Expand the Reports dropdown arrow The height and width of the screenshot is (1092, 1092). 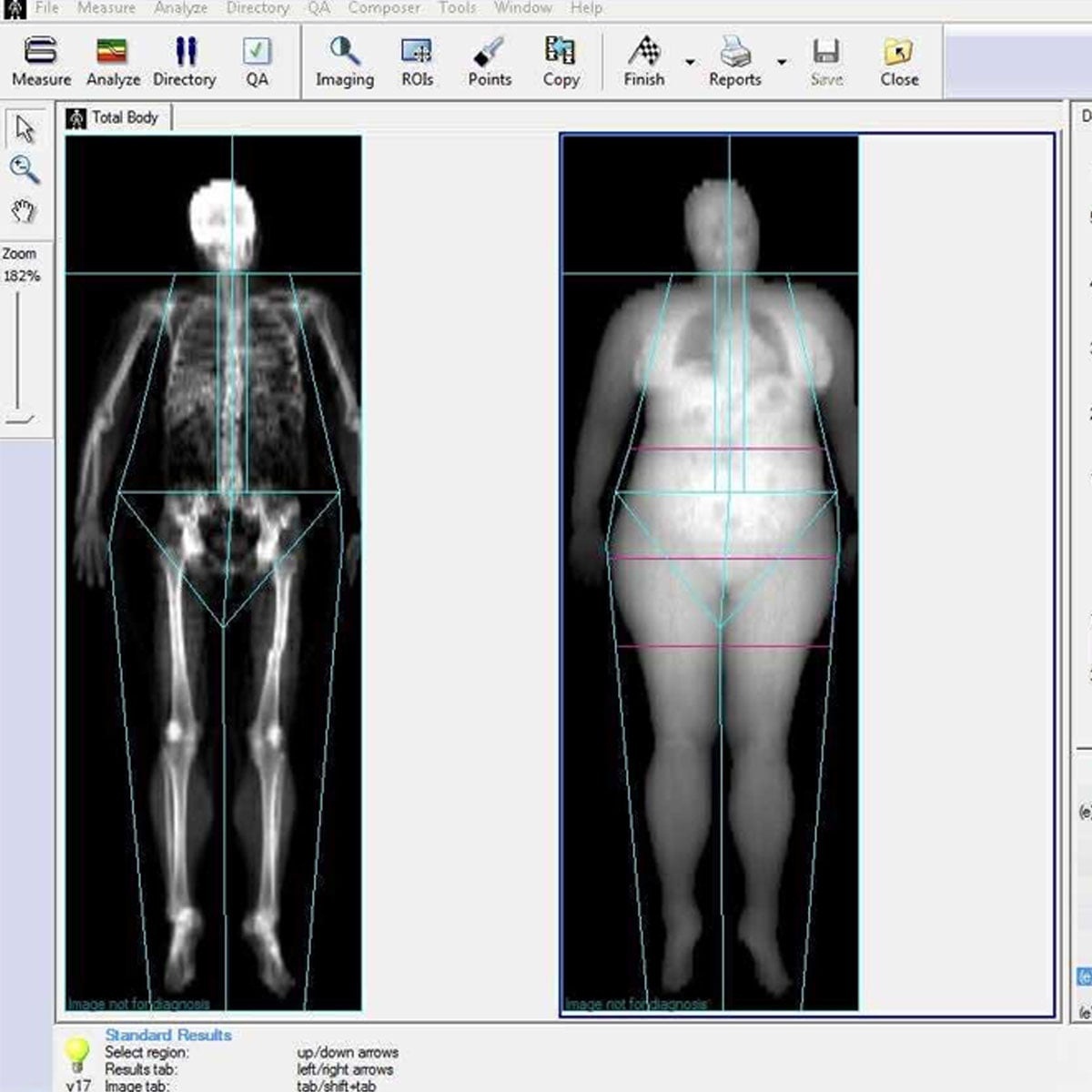point(782,62)
